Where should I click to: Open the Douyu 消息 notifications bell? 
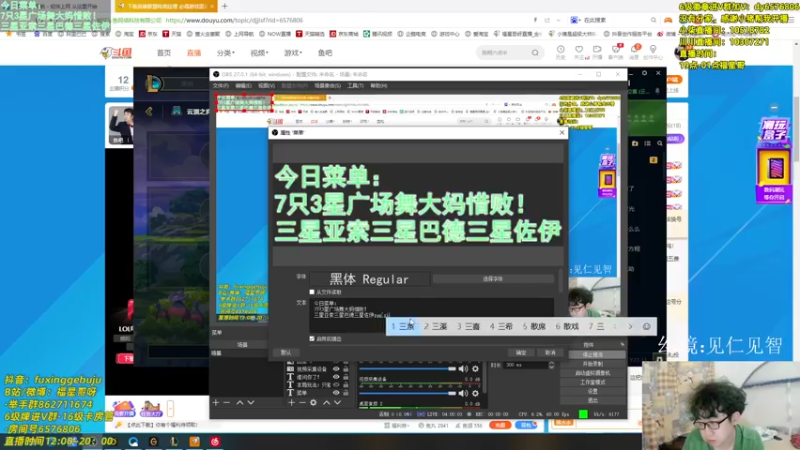(634, 52)
